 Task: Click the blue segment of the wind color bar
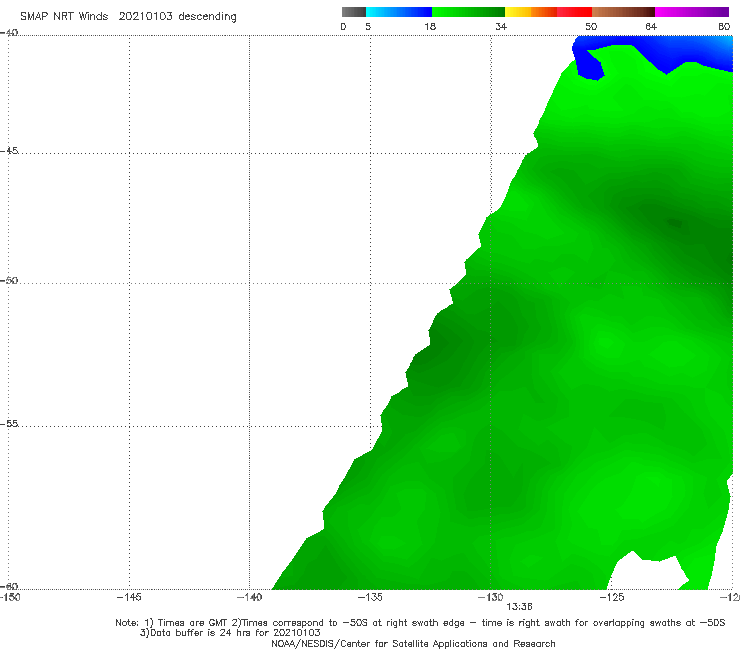tap(399, 12)
